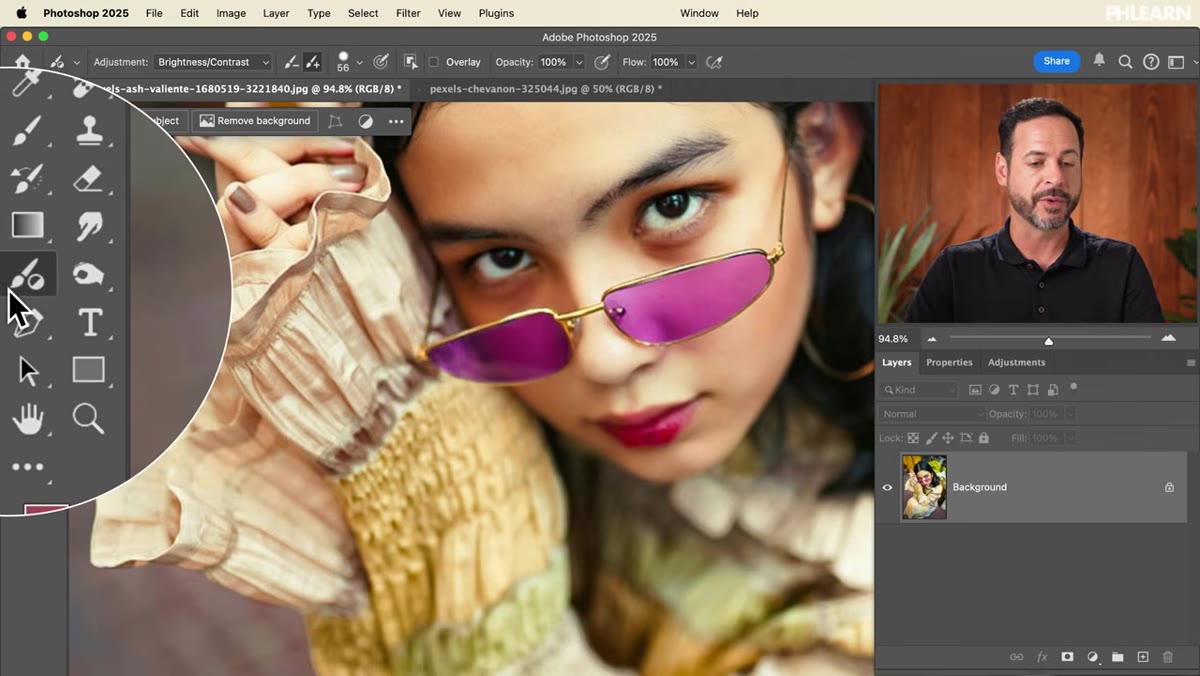This screenshot has width=1200, height=676.
Task: Choose add to adjustment brush mode
Action: tap(313, 62)
